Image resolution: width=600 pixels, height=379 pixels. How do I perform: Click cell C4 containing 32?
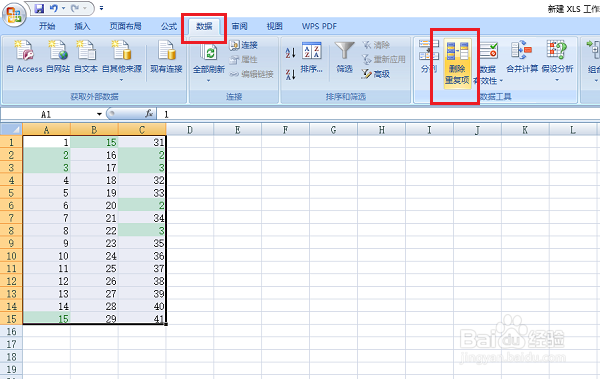[x=142, y=180]
